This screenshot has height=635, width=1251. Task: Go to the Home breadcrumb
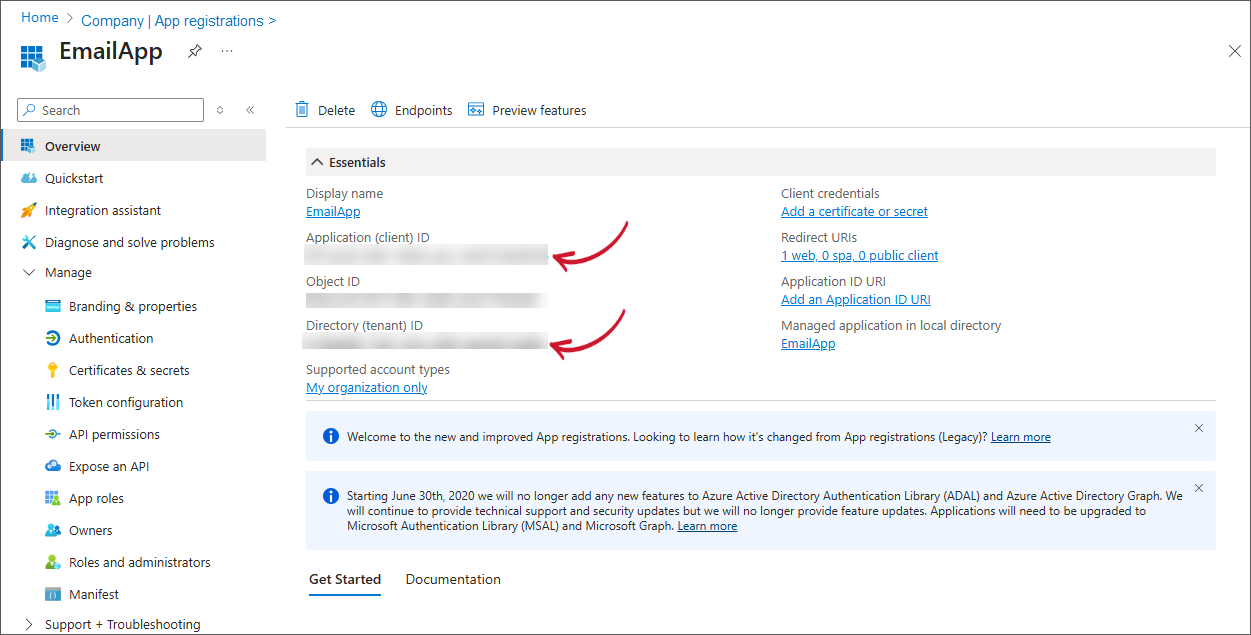tap(40, 18)
